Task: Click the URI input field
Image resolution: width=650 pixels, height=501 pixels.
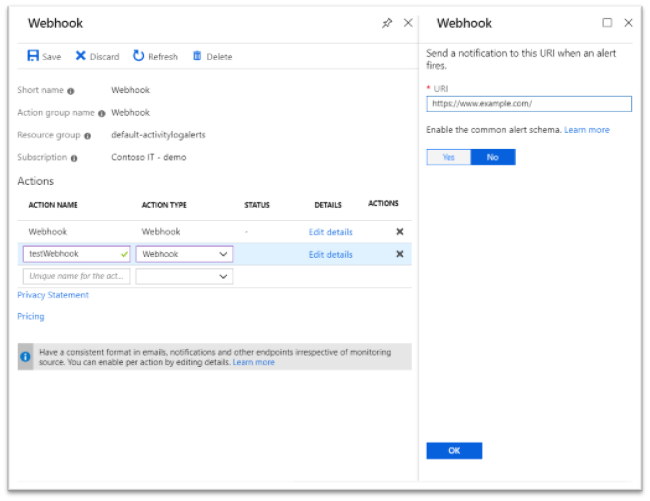Action: [x=529, y=104]
